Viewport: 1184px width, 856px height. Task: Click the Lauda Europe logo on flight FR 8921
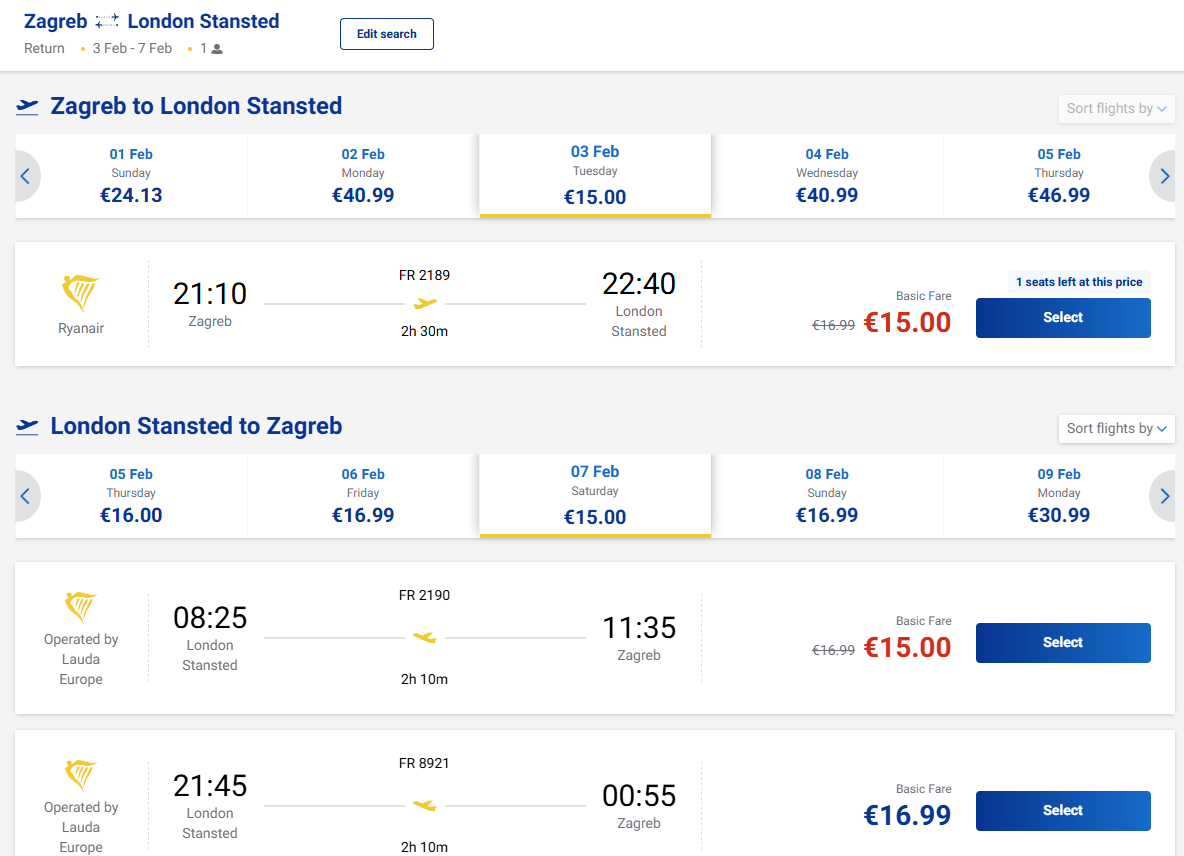(x=81, y=775)
